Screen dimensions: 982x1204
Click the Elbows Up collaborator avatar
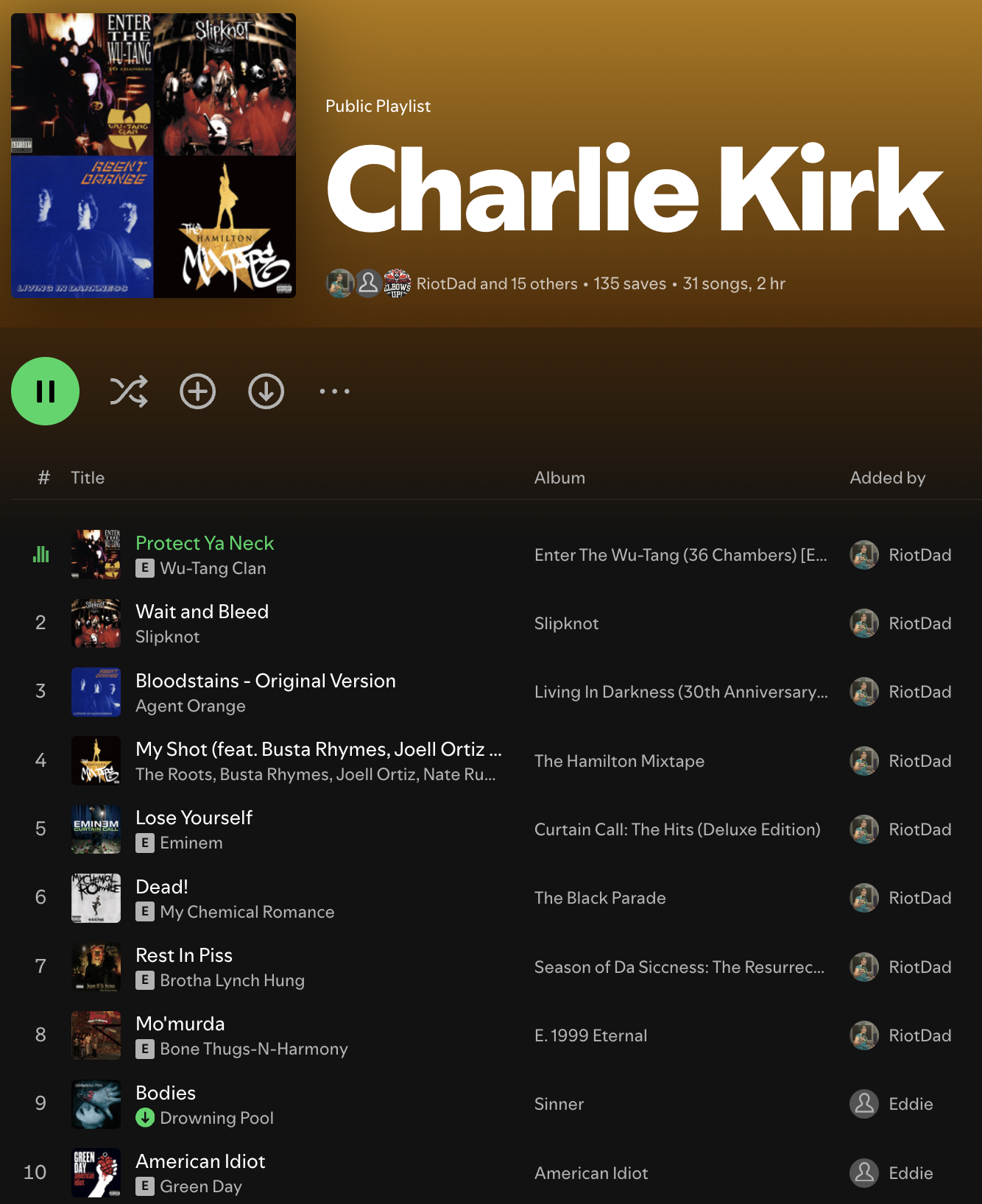[397, 283]
